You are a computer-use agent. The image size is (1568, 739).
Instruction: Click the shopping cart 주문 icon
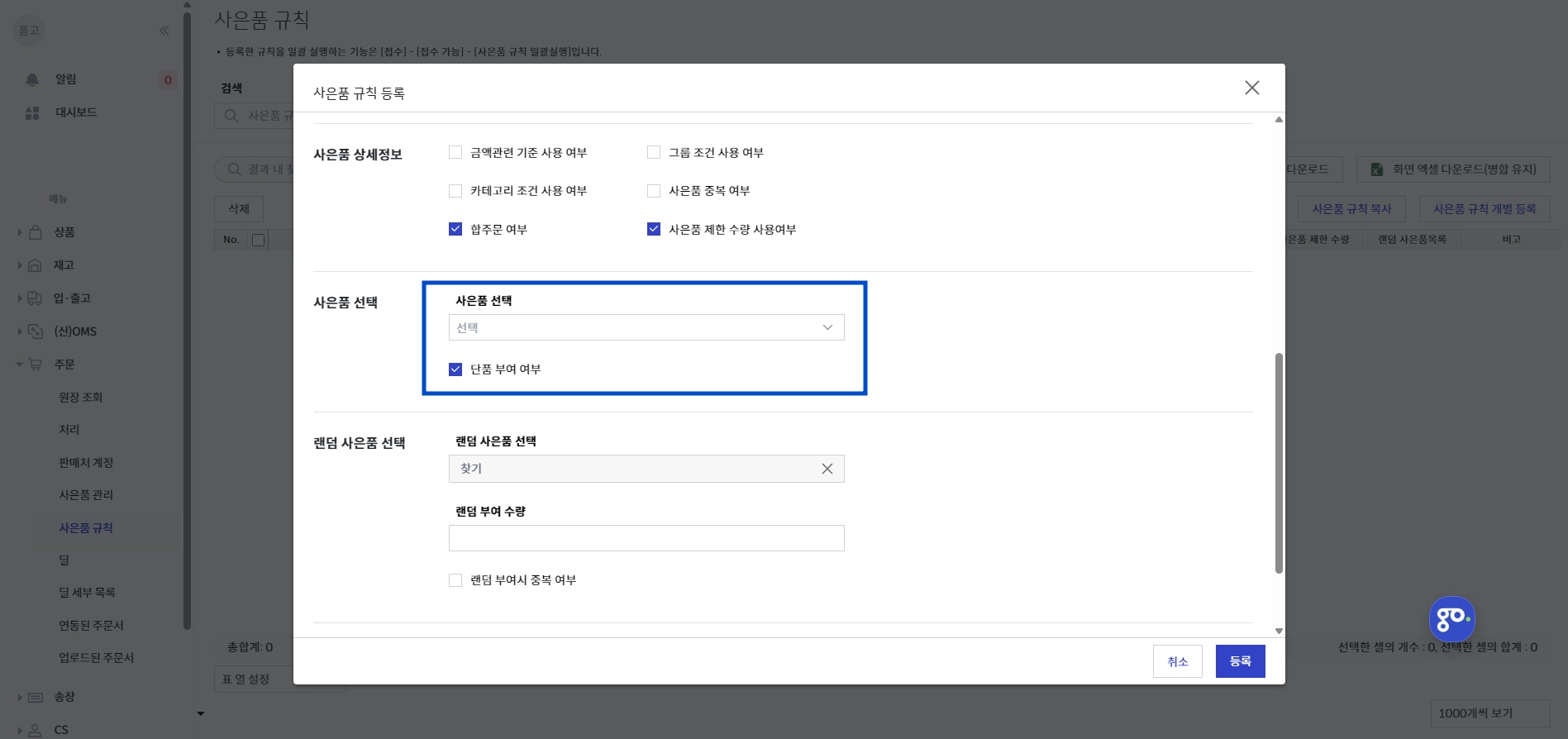coord(35,365)
